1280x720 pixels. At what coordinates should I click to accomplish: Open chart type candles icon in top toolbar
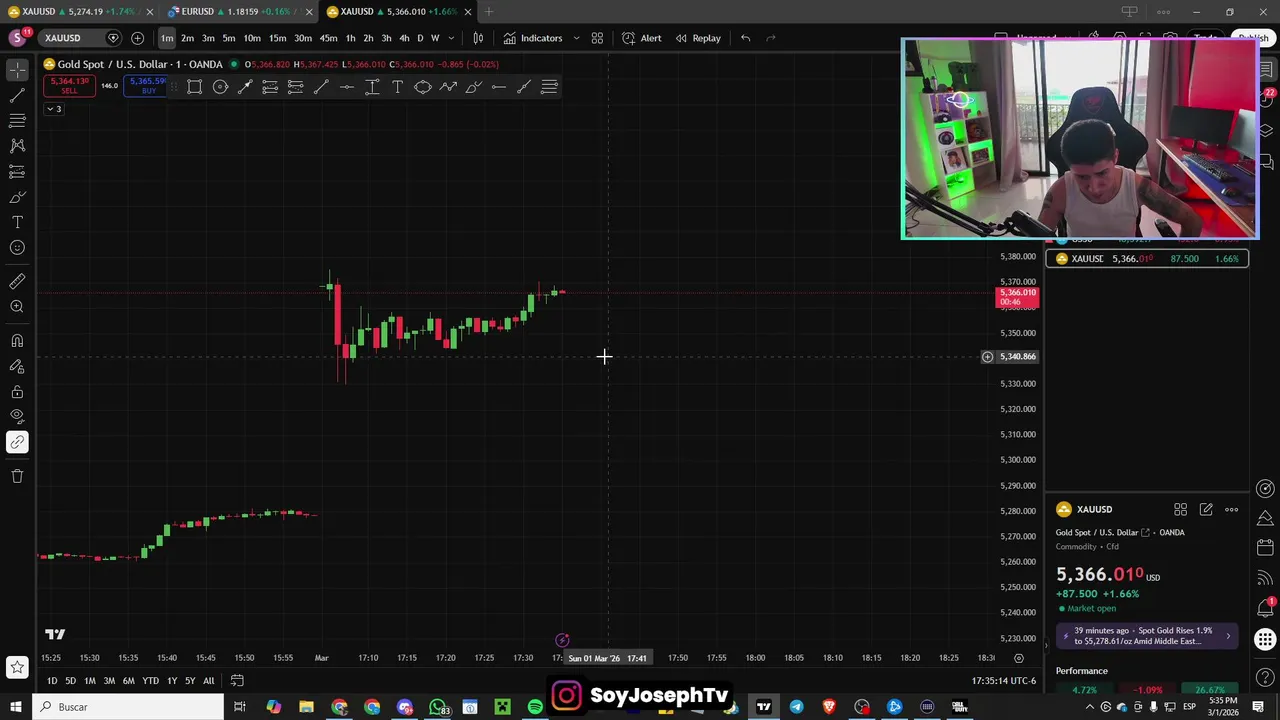pos(478,38)
